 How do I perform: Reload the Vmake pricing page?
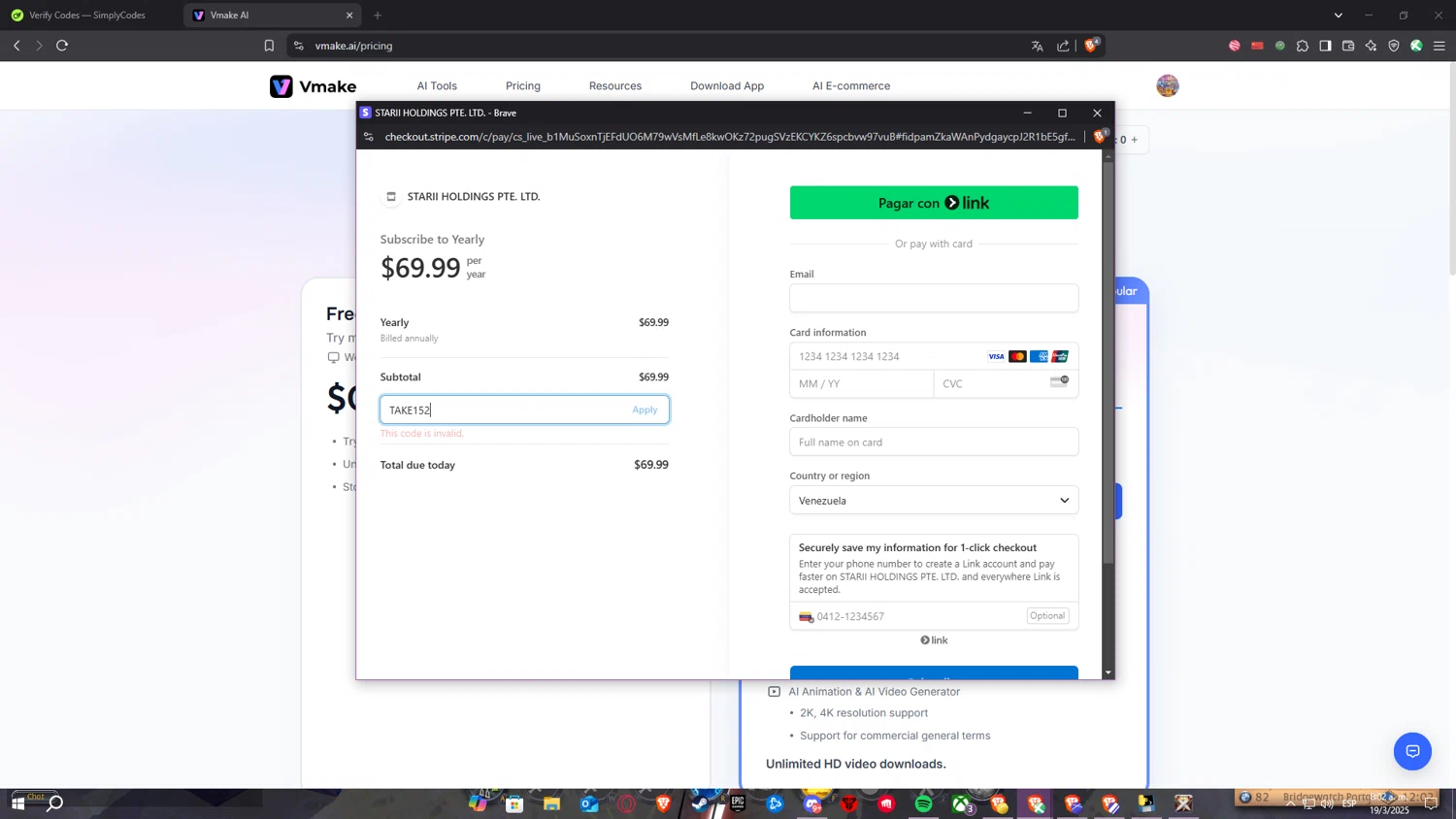(62, 46)
